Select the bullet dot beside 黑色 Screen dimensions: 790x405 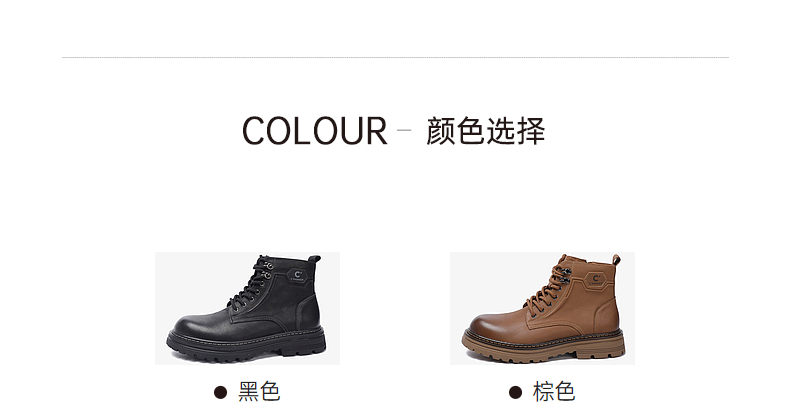[220, 392]
